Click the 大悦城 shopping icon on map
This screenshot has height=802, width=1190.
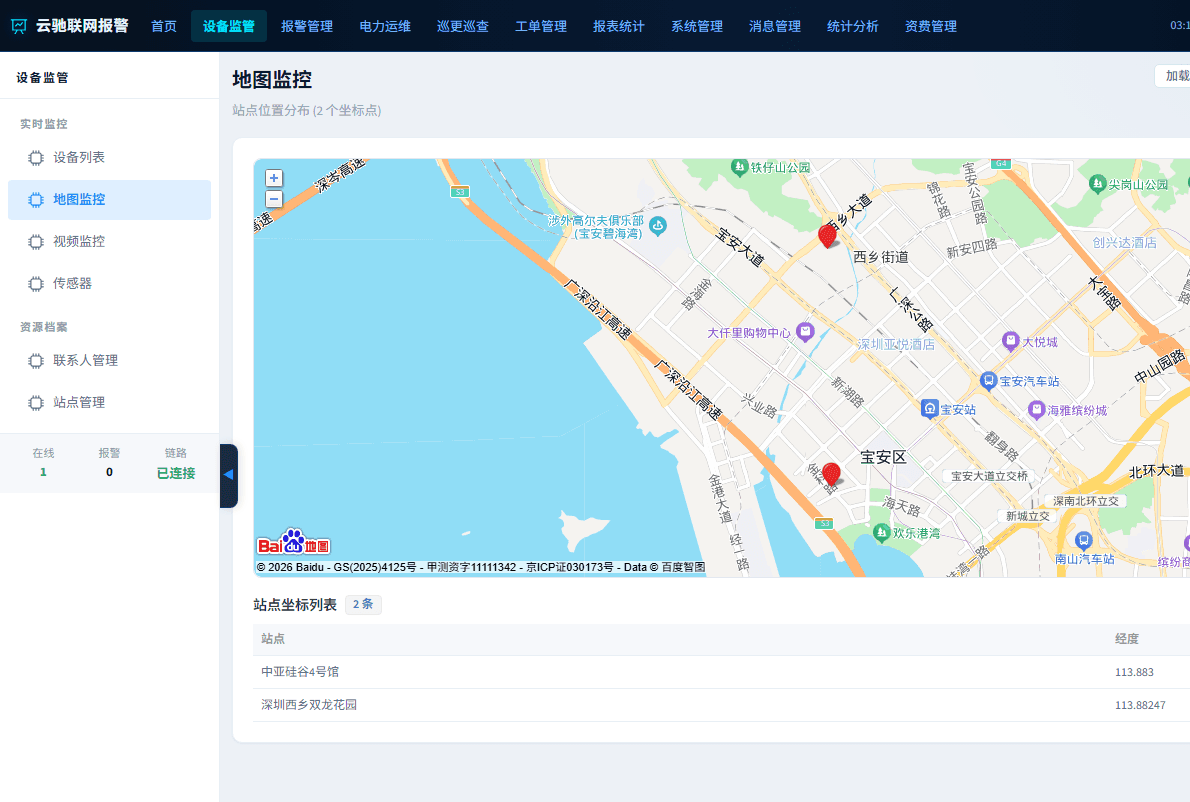coord(1010,341)
